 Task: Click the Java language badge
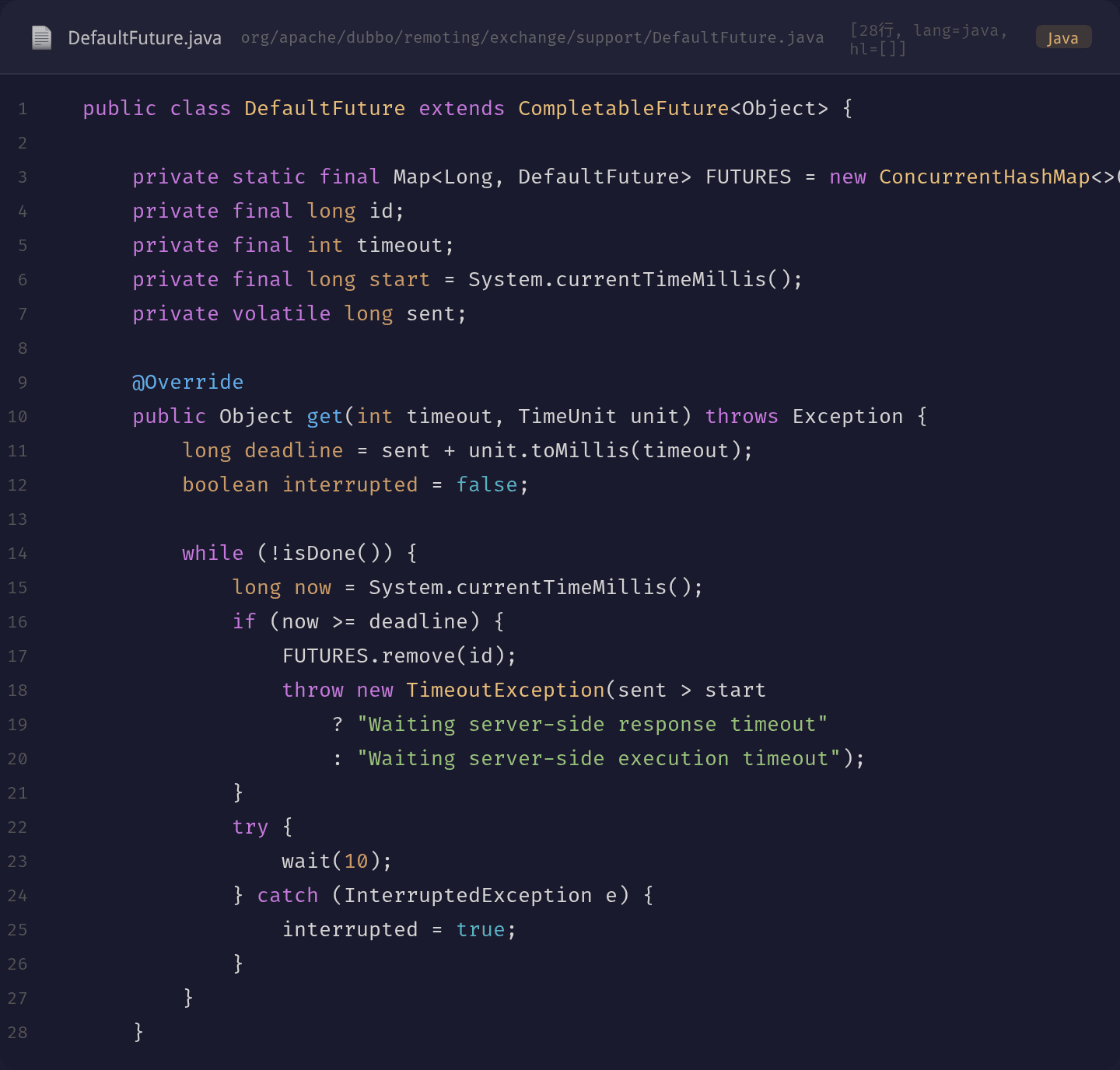(x=1063, y=37)
